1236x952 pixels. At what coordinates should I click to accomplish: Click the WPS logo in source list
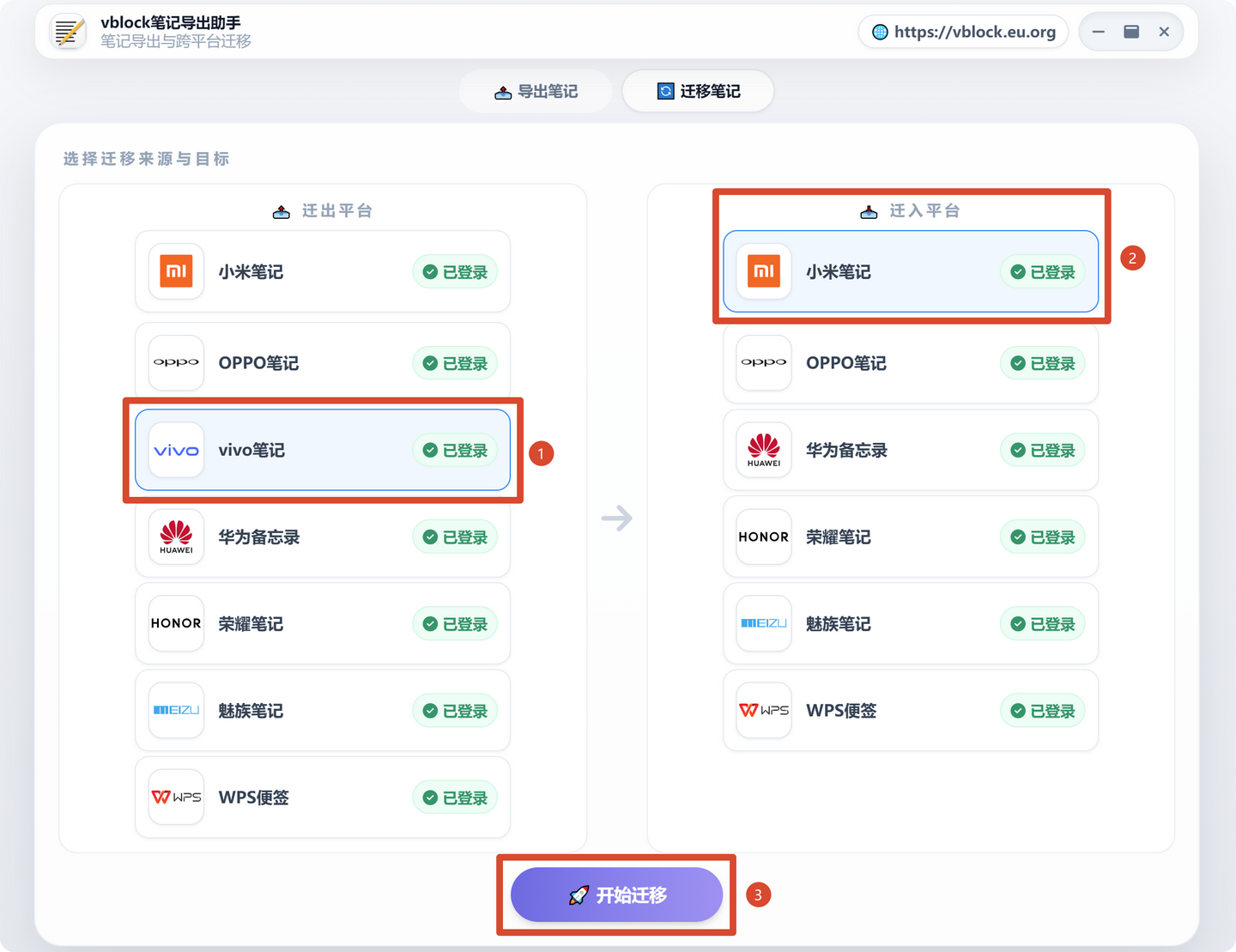tap(176, 797)
